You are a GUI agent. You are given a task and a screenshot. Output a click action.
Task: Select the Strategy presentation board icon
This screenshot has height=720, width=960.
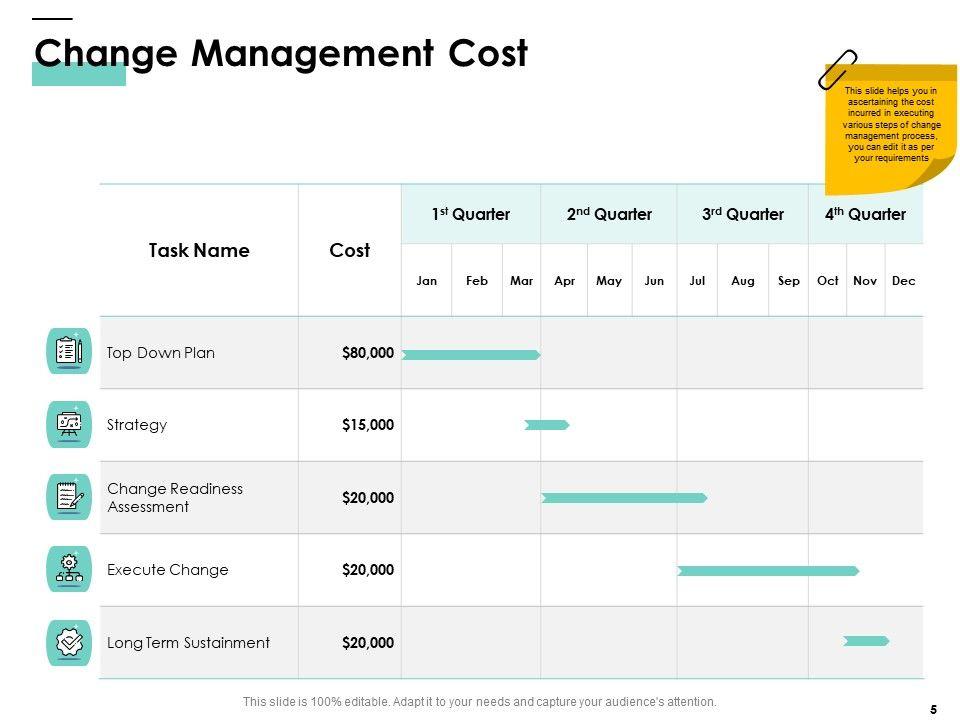tap(69, 424)
